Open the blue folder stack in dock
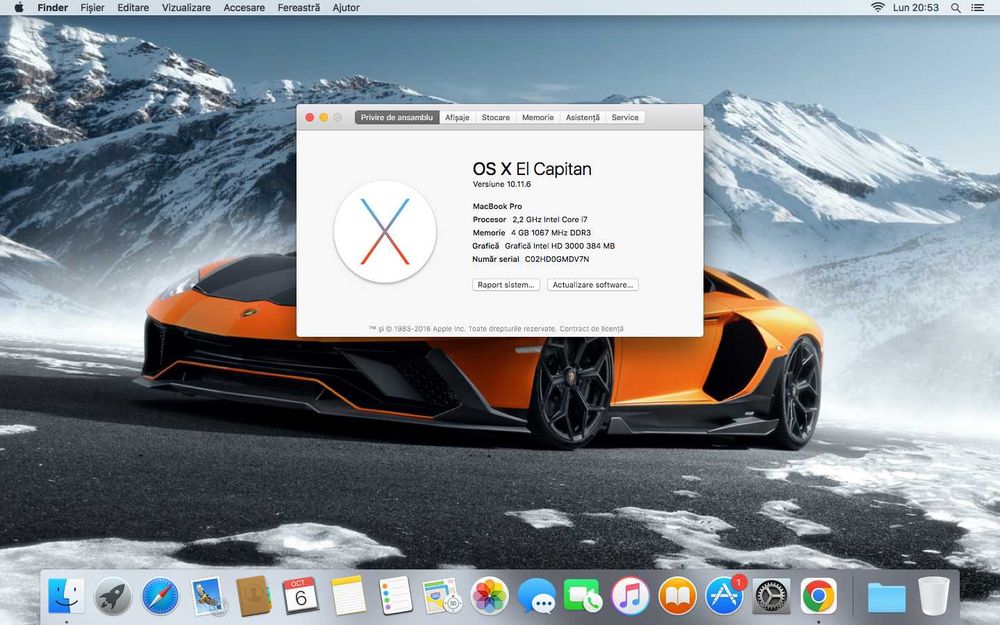Image resolution: width=1000 pixels, height=625 pixels. click(886, 598)
